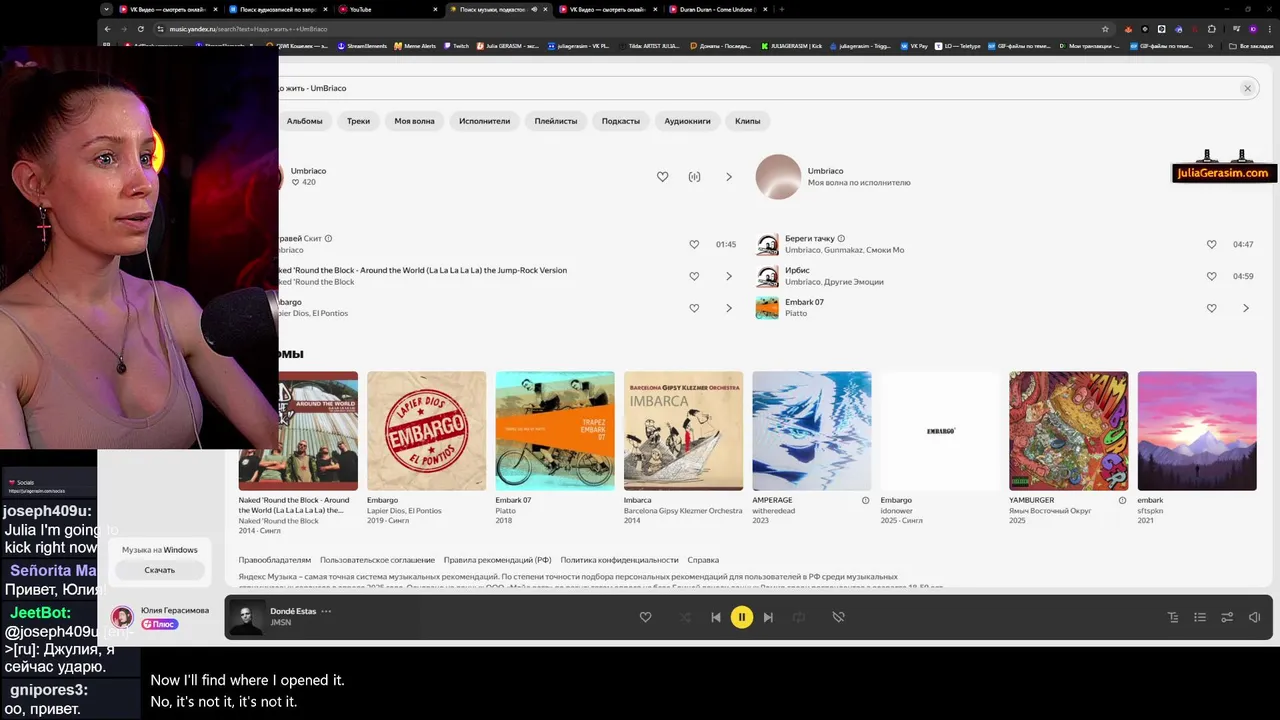Focus the music search input field
1280x720 pixels.
pyautogui.click(x=750, y=88)
